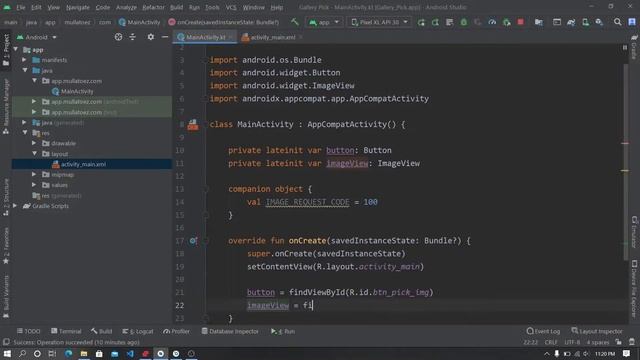Select MainActivity in the project tree
640x360 pixels.
73,91
